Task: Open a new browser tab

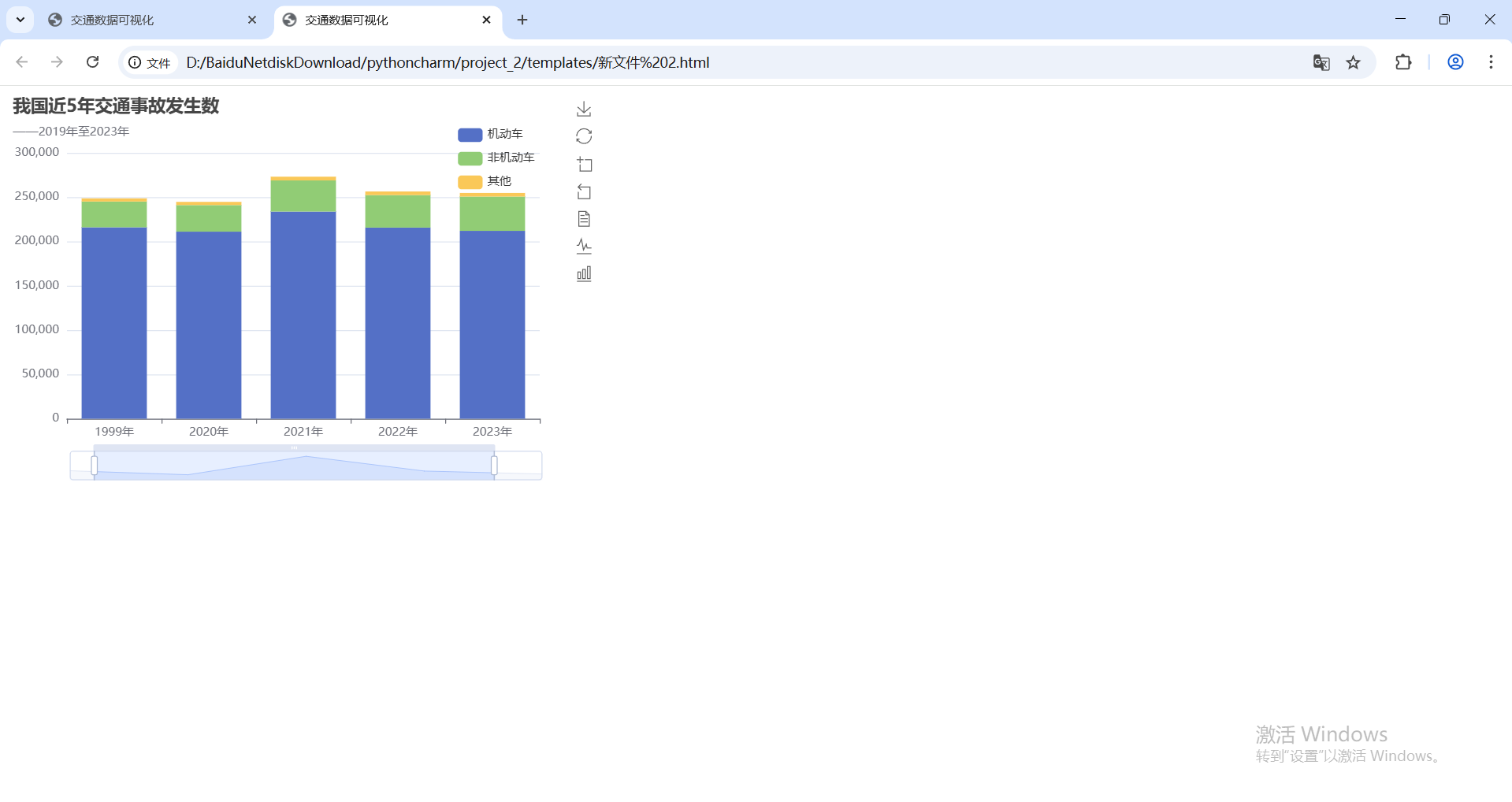Action: click(522, 20)
